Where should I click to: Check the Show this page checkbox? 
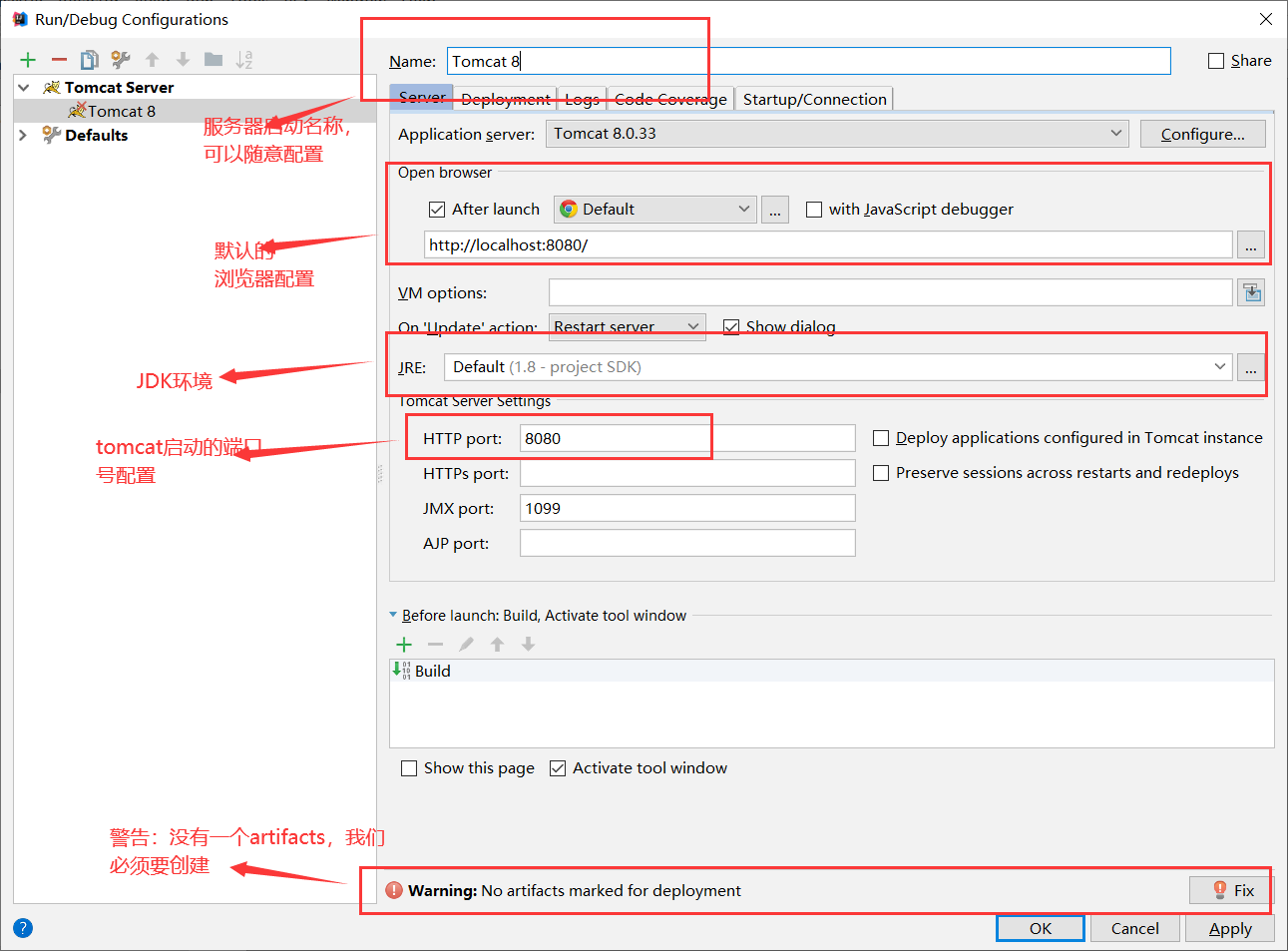click(409, 768)
